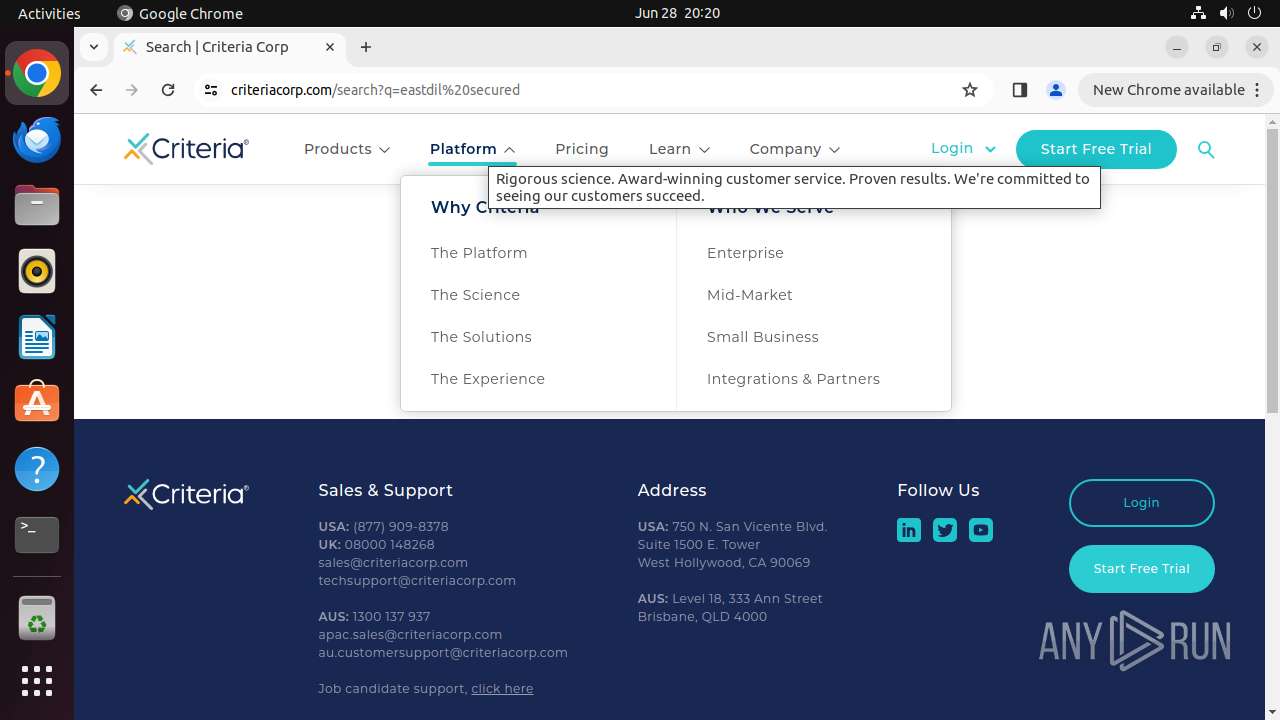The width and height of the screenshot is (1280, 720).
Task: Open the LinkedIn social icon
Action: (x=909, y=530)
